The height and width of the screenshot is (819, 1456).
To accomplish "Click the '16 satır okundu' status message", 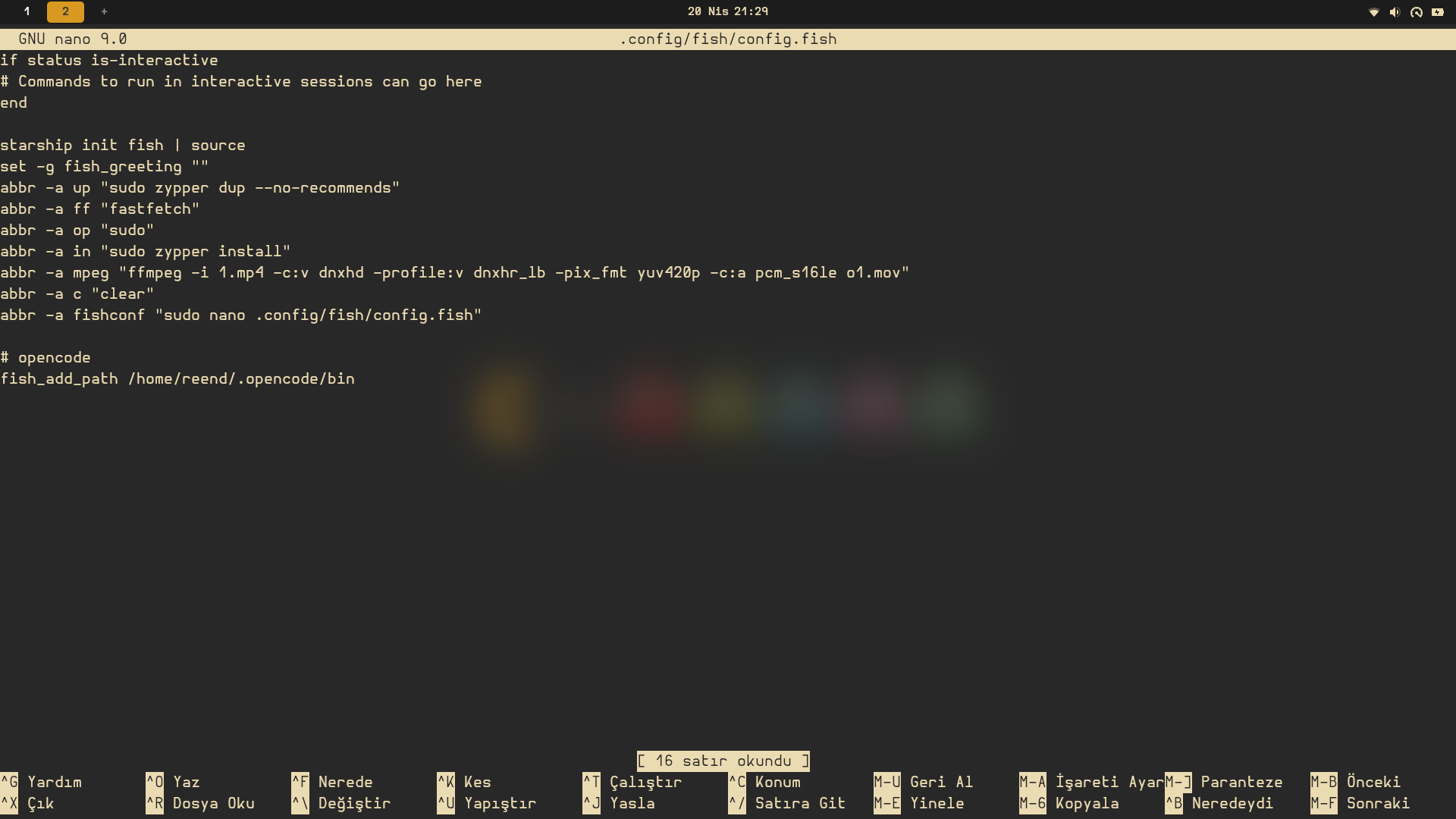I will [x=723, y=761].
